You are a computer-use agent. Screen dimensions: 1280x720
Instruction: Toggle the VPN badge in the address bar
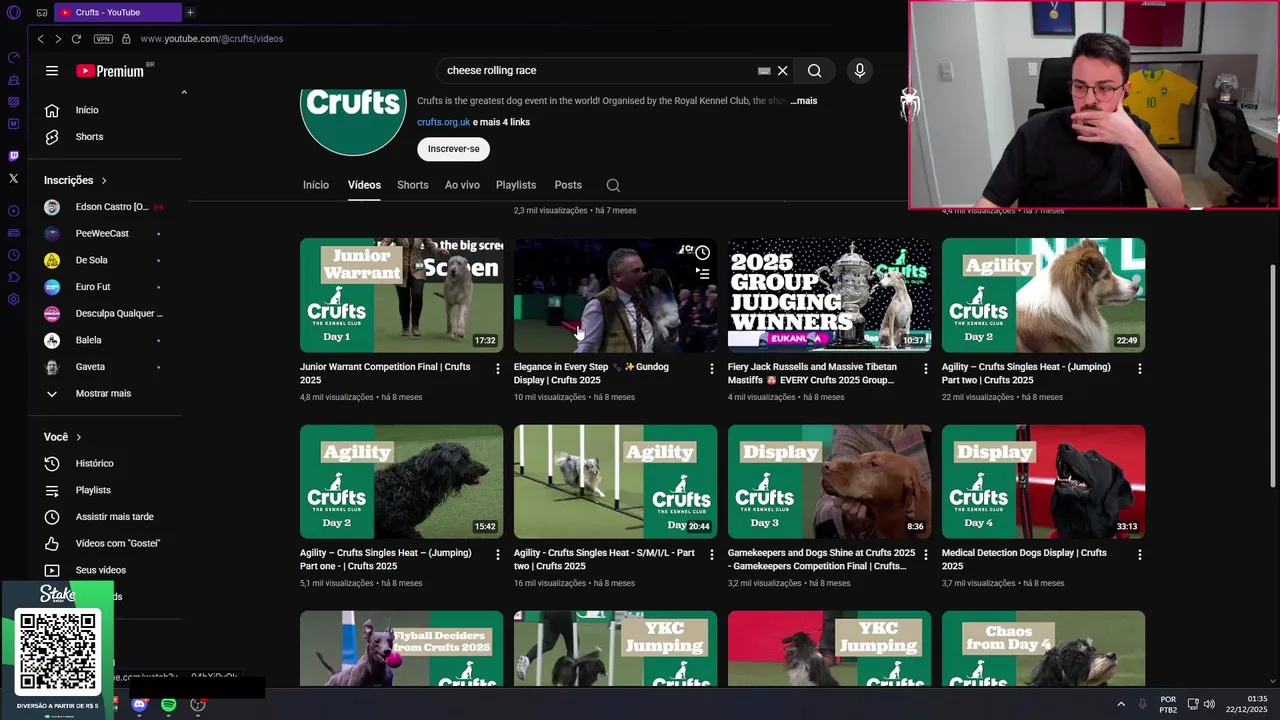(x=103, y=39)
